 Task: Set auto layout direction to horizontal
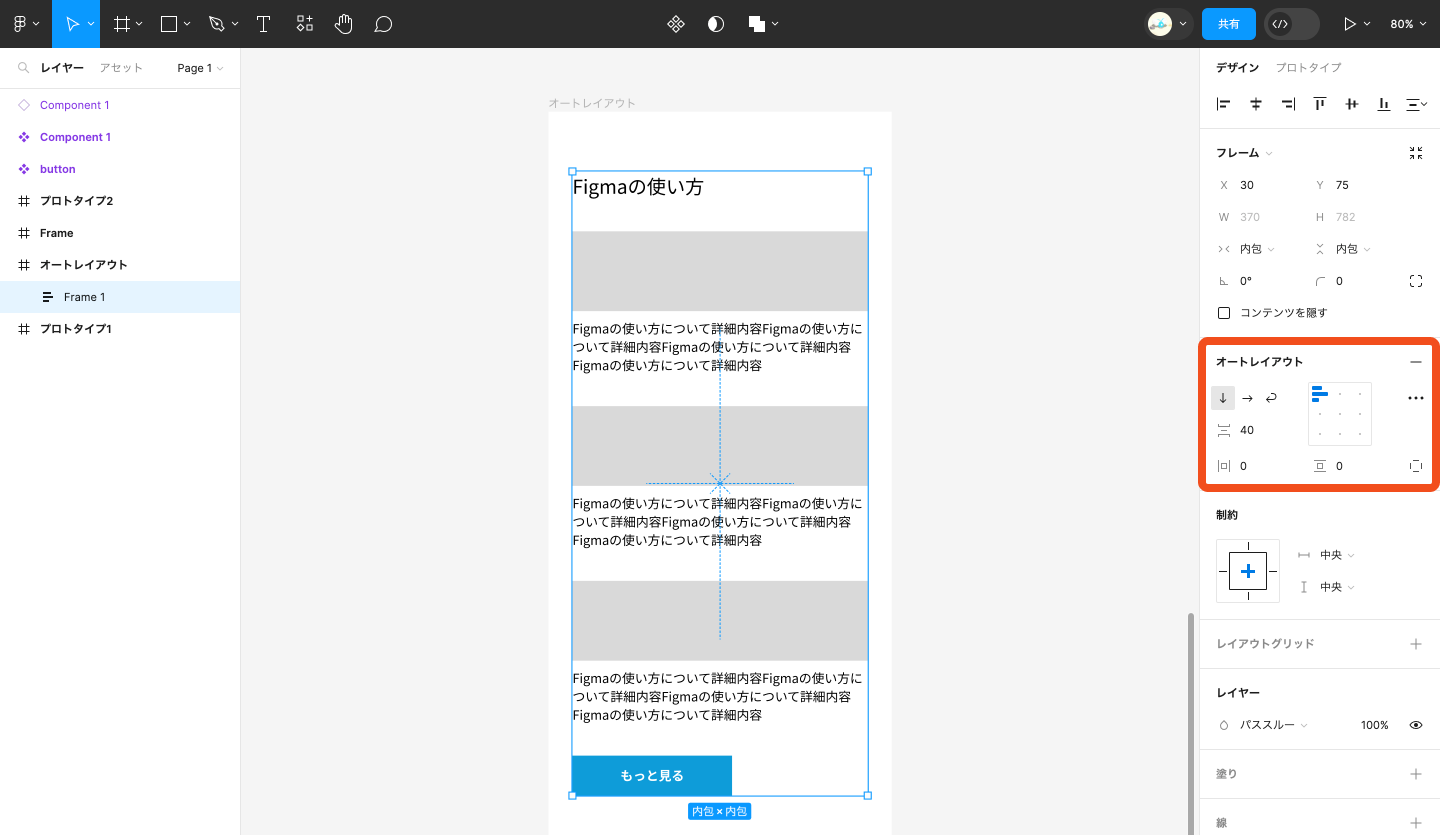[1247, 398]
